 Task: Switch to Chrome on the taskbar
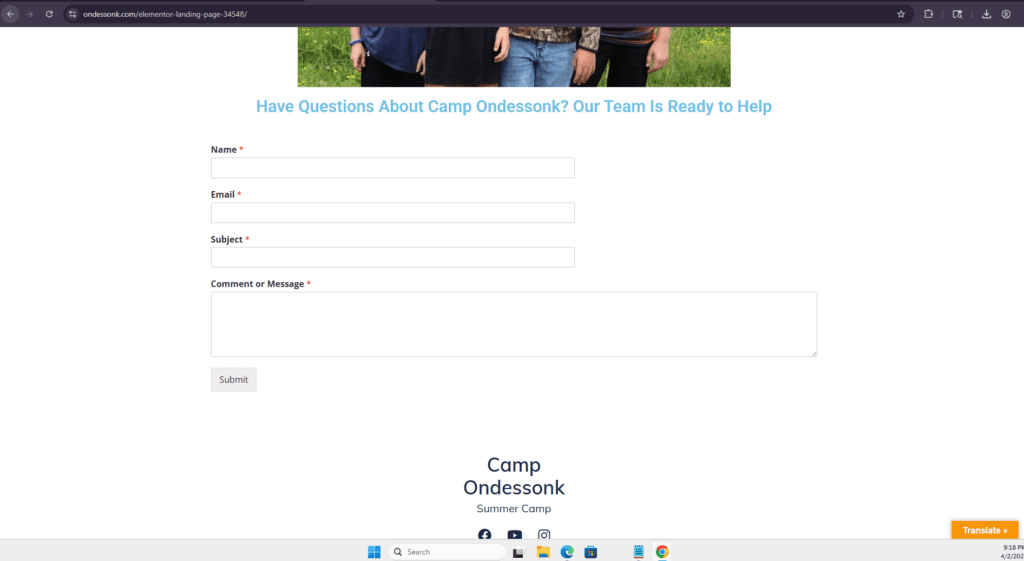[x=662, y=552]
